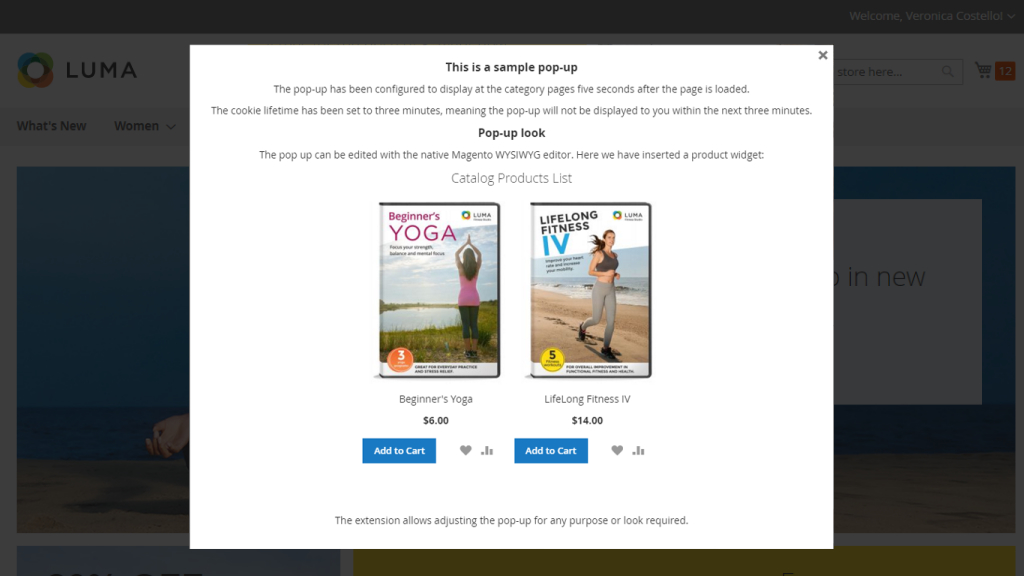Image resolution: width=1024 pixels, height=576 pixels.
Task: Add LifeLong Fitness IV to compare via chart icon
Action: [x=639, y=450]
